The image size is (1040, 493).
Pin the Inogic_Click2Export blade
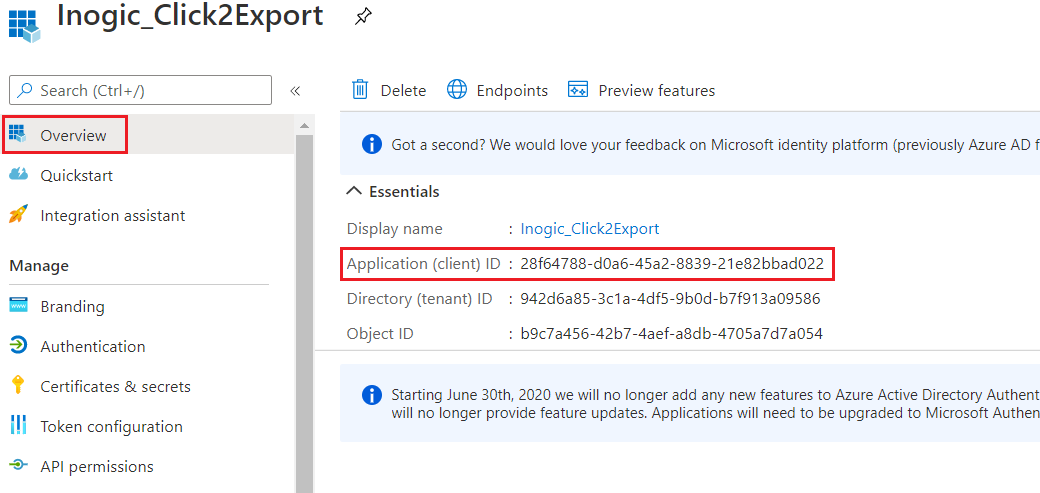[363, 16]
